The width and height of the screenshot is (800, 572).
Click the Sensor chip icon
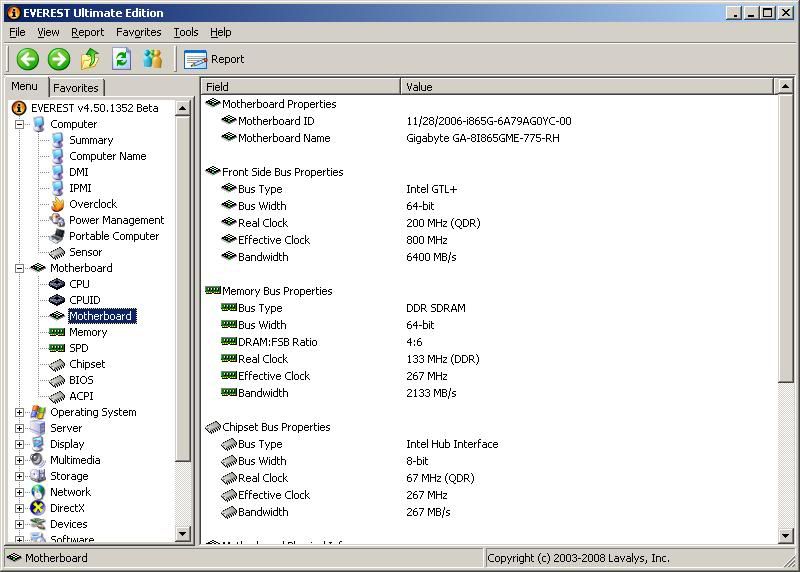pyautogui.click(x=57, y=252)
